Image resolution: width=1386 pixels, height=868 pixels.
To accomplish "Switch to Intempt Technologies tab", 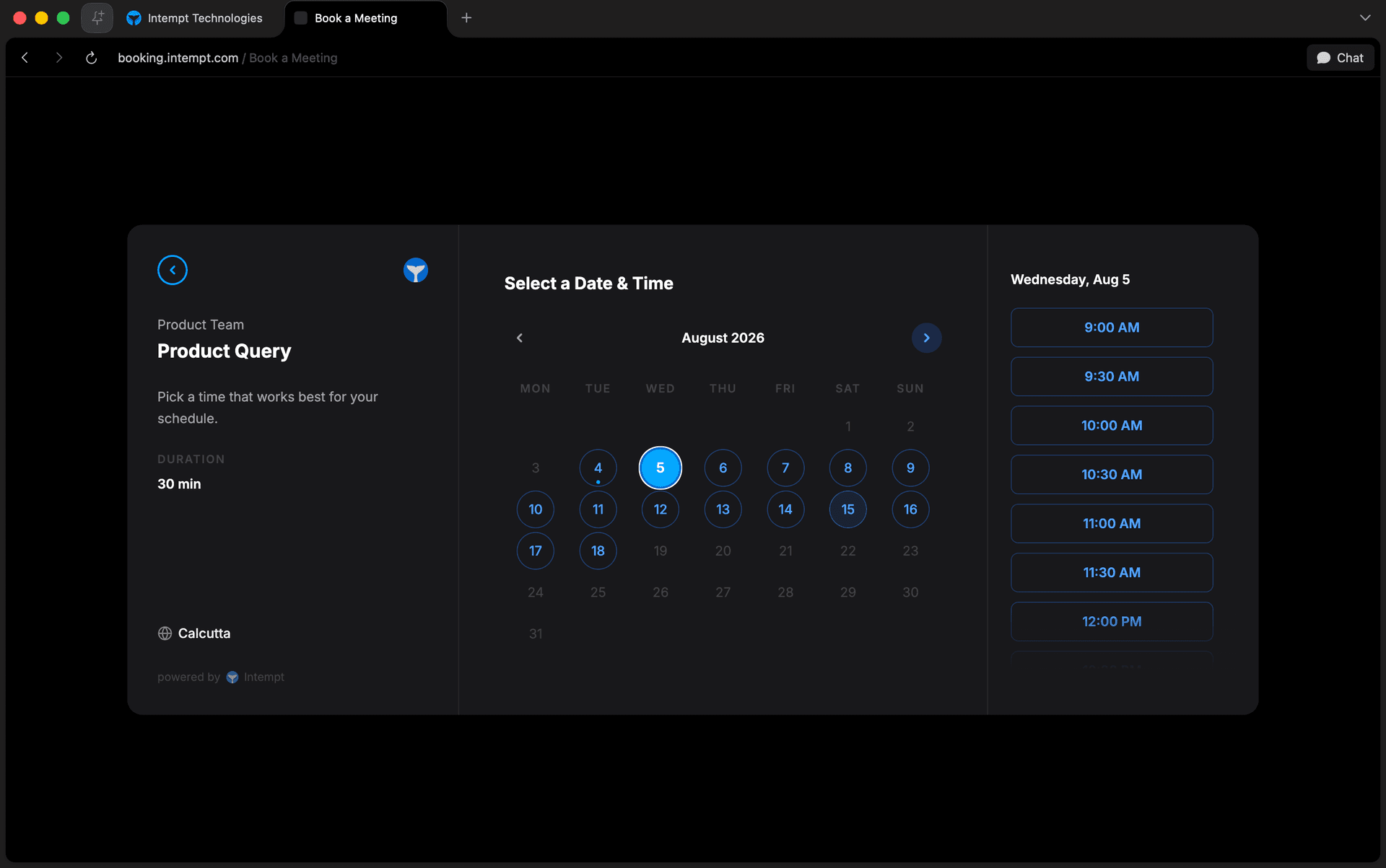I will 195,18.
